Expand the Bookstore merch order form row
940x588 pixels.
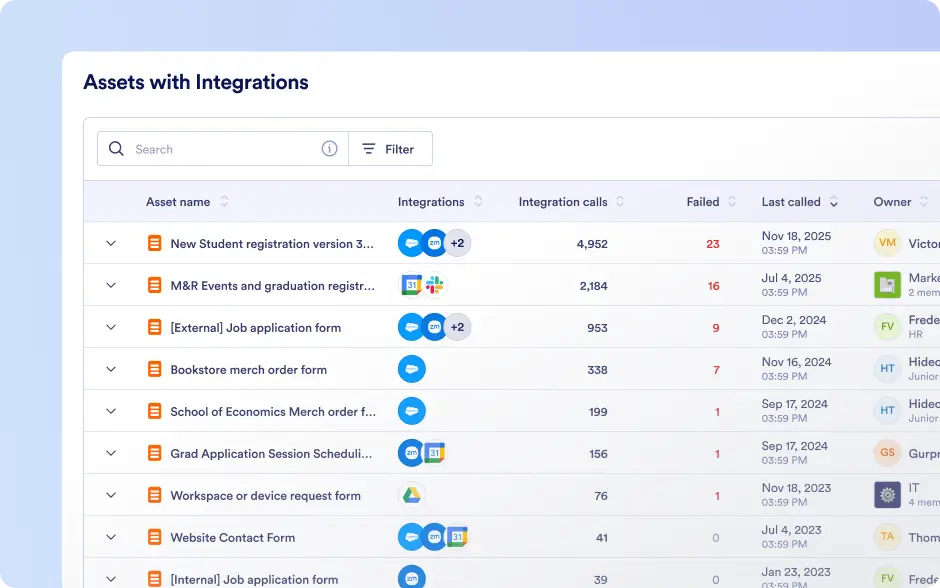111,369
